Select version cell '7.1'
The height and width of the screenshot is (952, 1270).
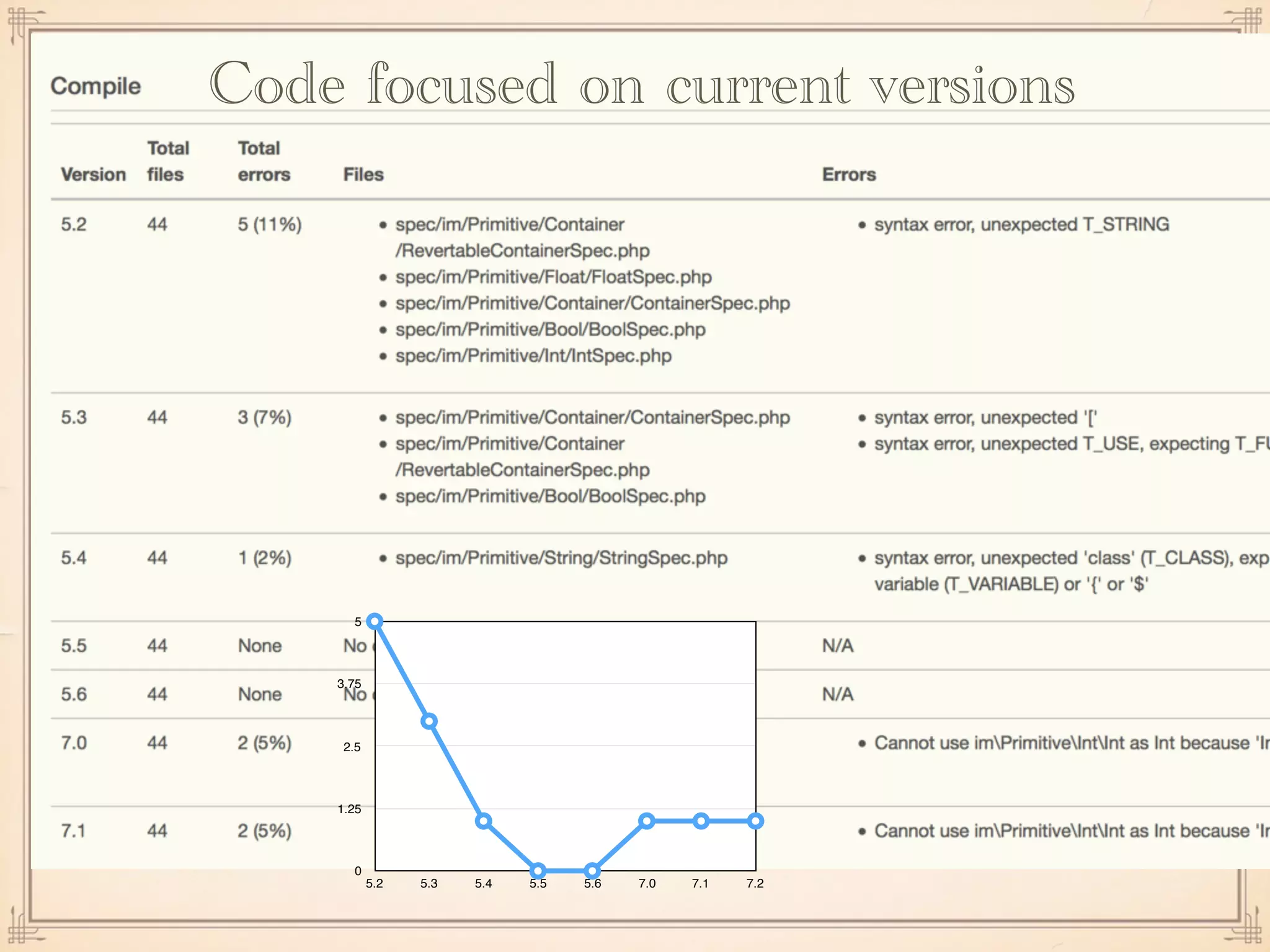[73, 831]
